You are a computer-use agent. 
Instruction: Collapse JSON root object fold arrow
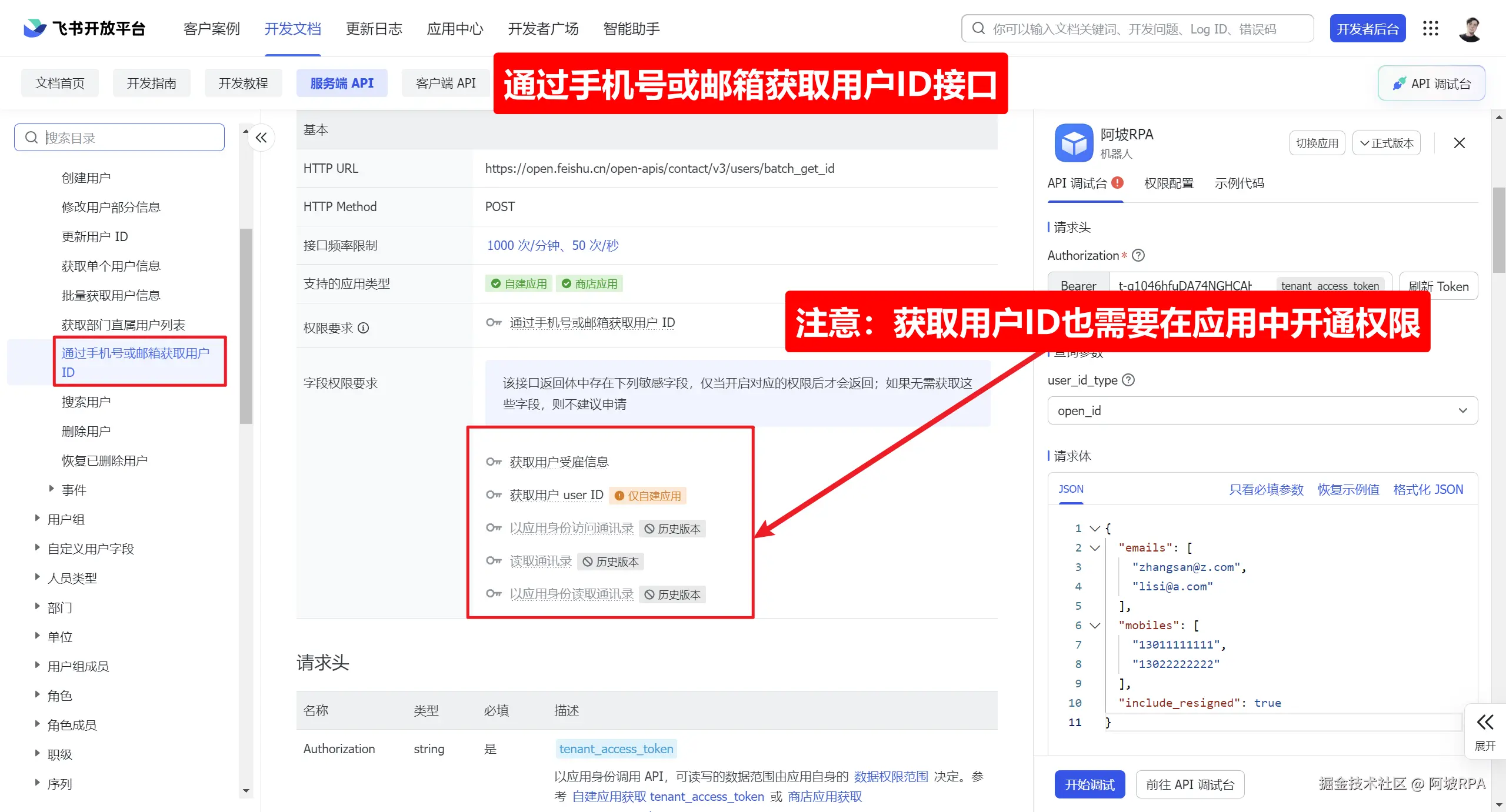coord(1095,529)
